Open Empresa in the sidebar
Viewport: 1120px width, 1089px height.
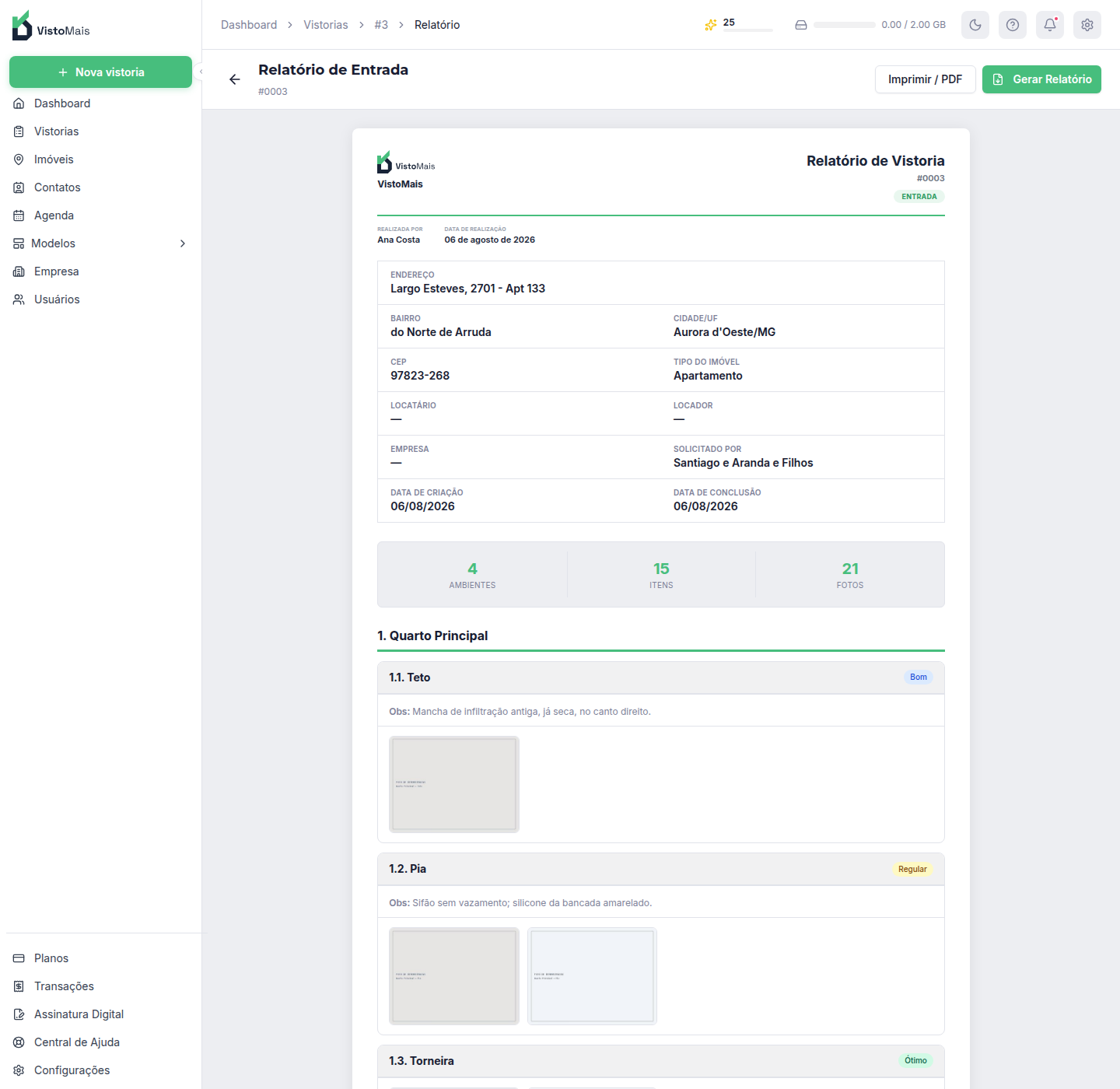point(101,271)
